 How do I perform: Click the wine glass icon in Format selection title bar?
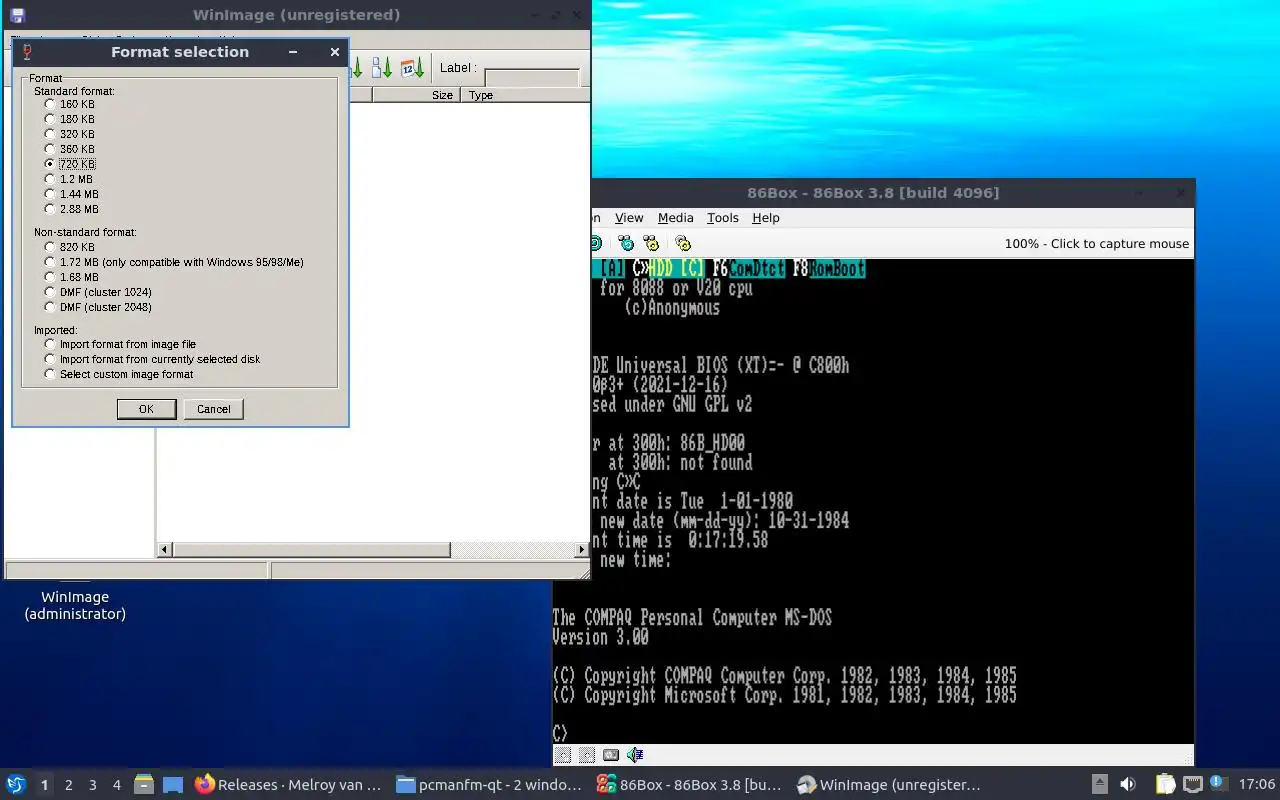(27, 52)
